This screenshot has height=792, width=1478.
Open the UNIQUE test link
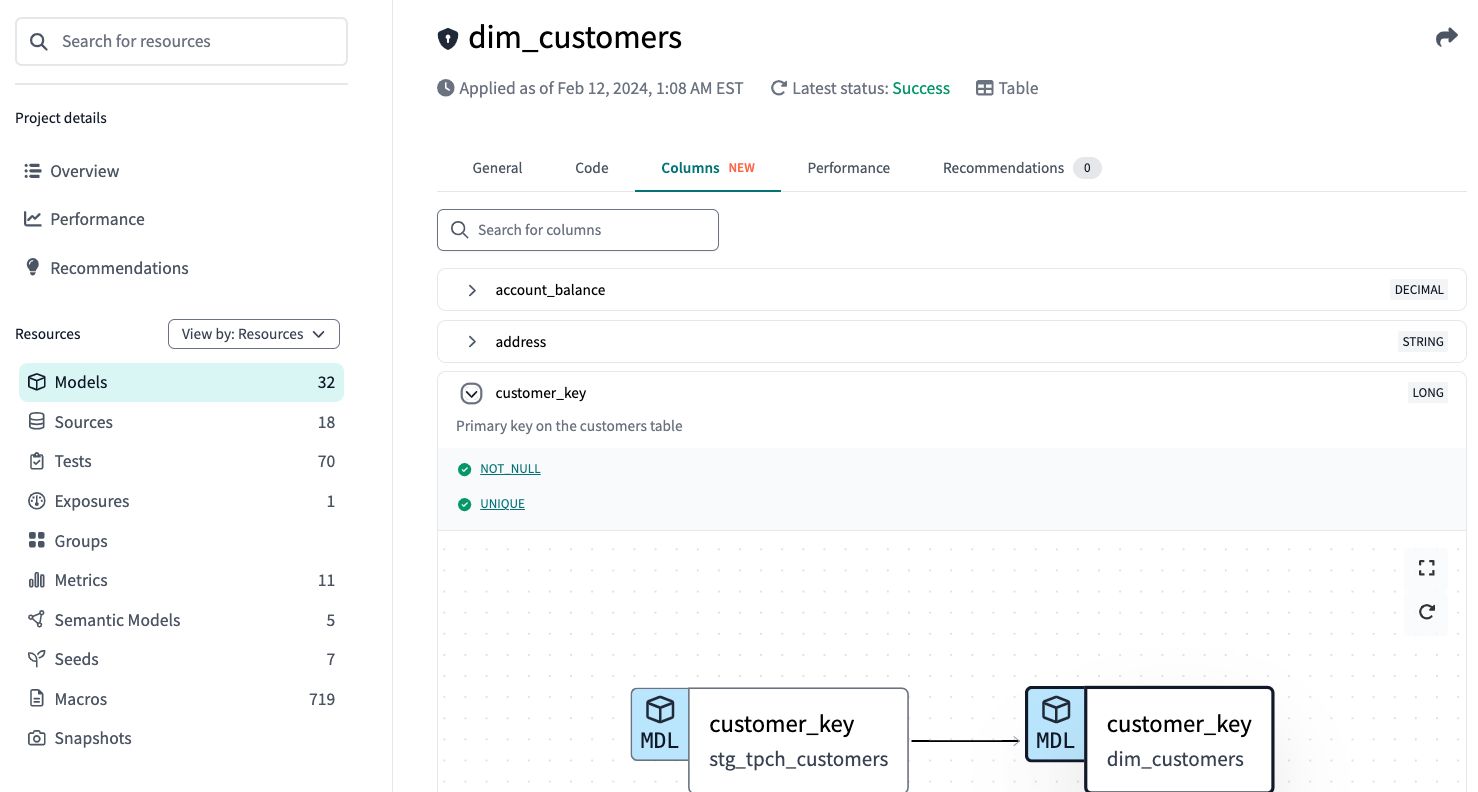[x=502, y=504]
